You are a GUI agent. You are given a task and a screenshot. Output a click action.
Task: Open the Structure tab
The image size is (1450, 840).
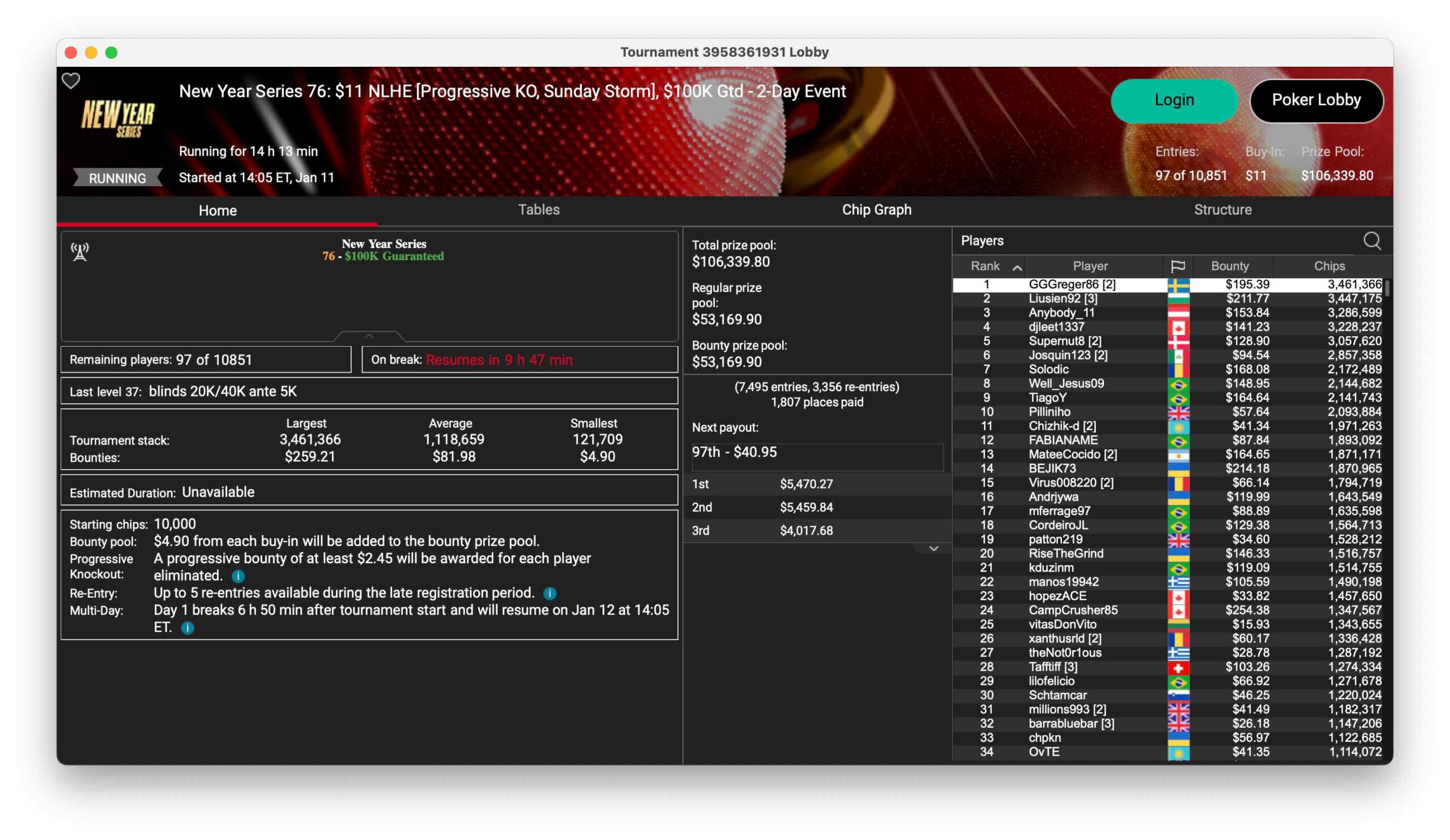(x=1222, y=210)
